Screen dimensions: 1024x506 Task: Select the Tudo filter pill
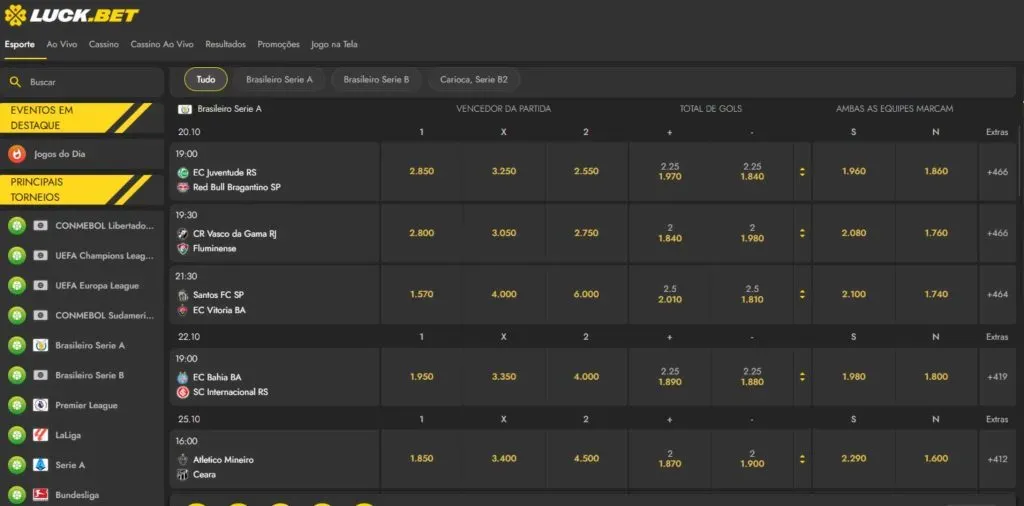tap(206, 79)
